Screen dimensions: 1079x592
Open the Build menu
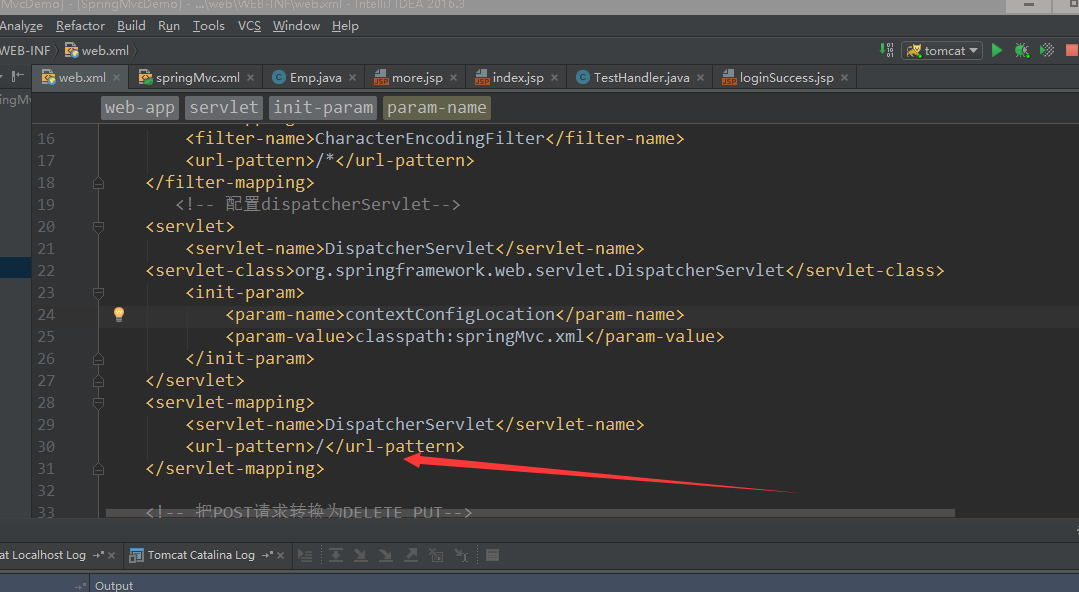tap(131, 25)
